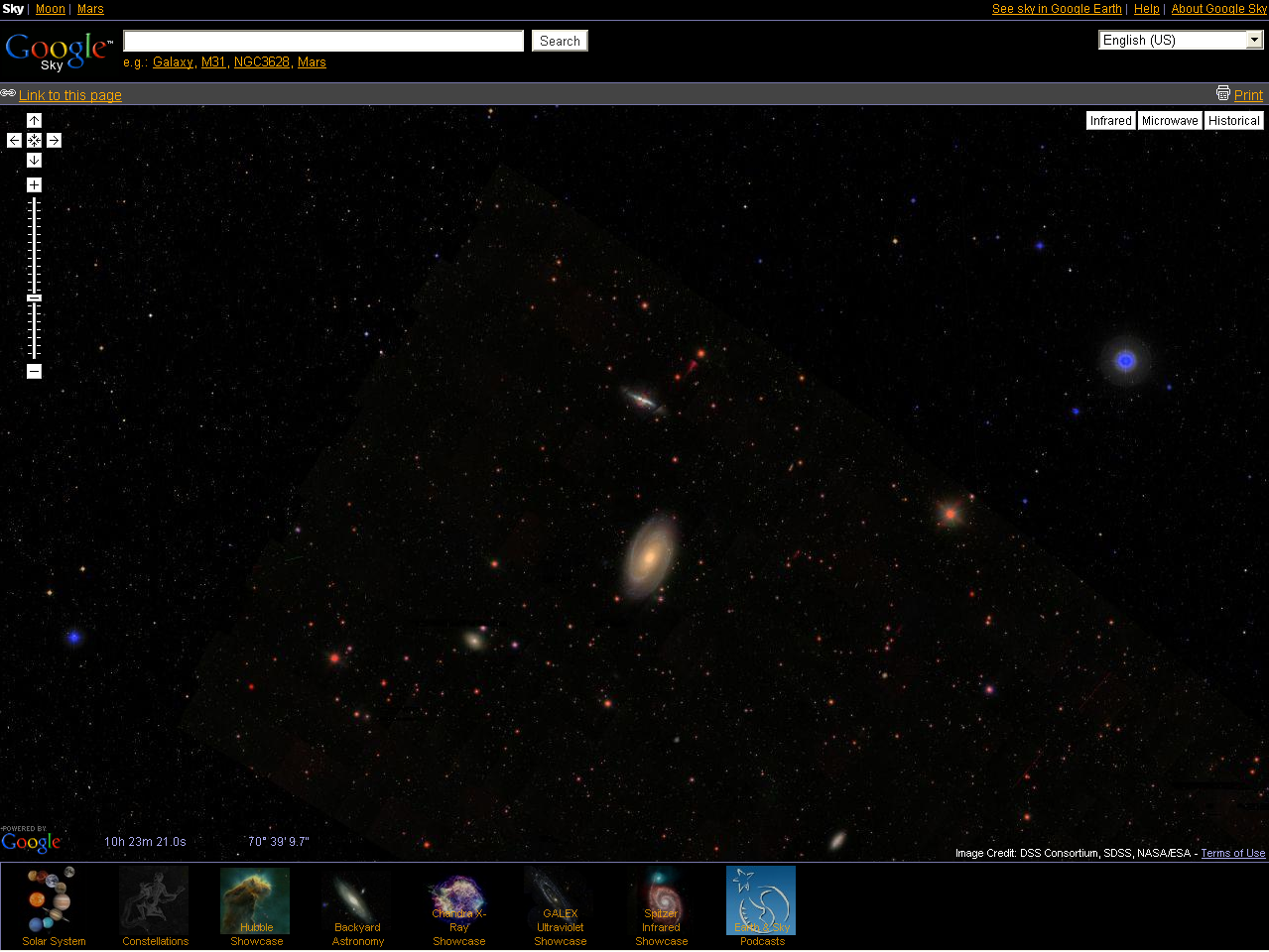The width and height of the screenshot is (1269, 952).
Task: Open the GALEX Ultraviolet Showcase
Action: 560,906
